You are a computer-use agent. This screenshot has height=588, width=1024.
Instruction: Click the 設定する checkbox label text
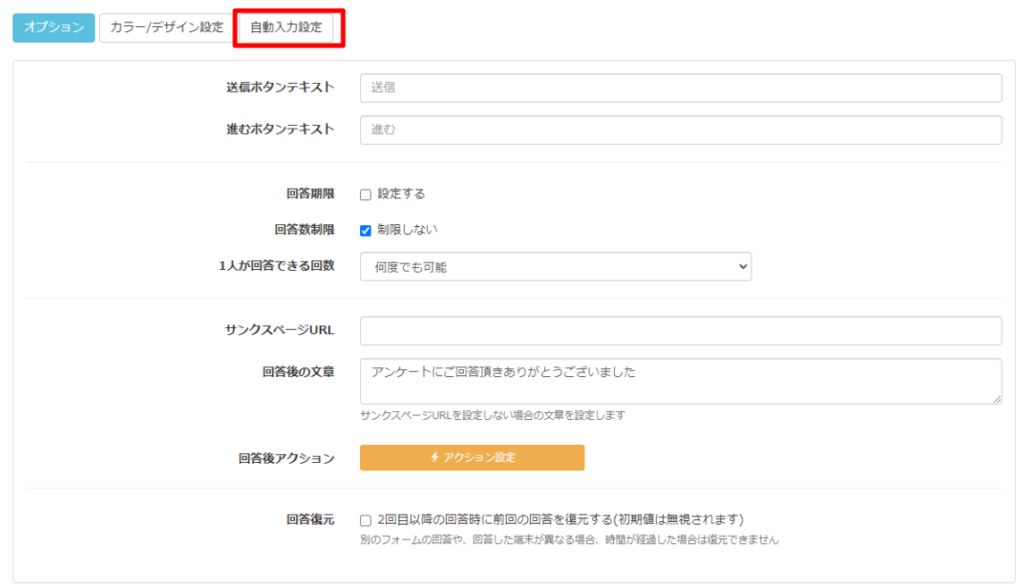[x=401, y=194]
